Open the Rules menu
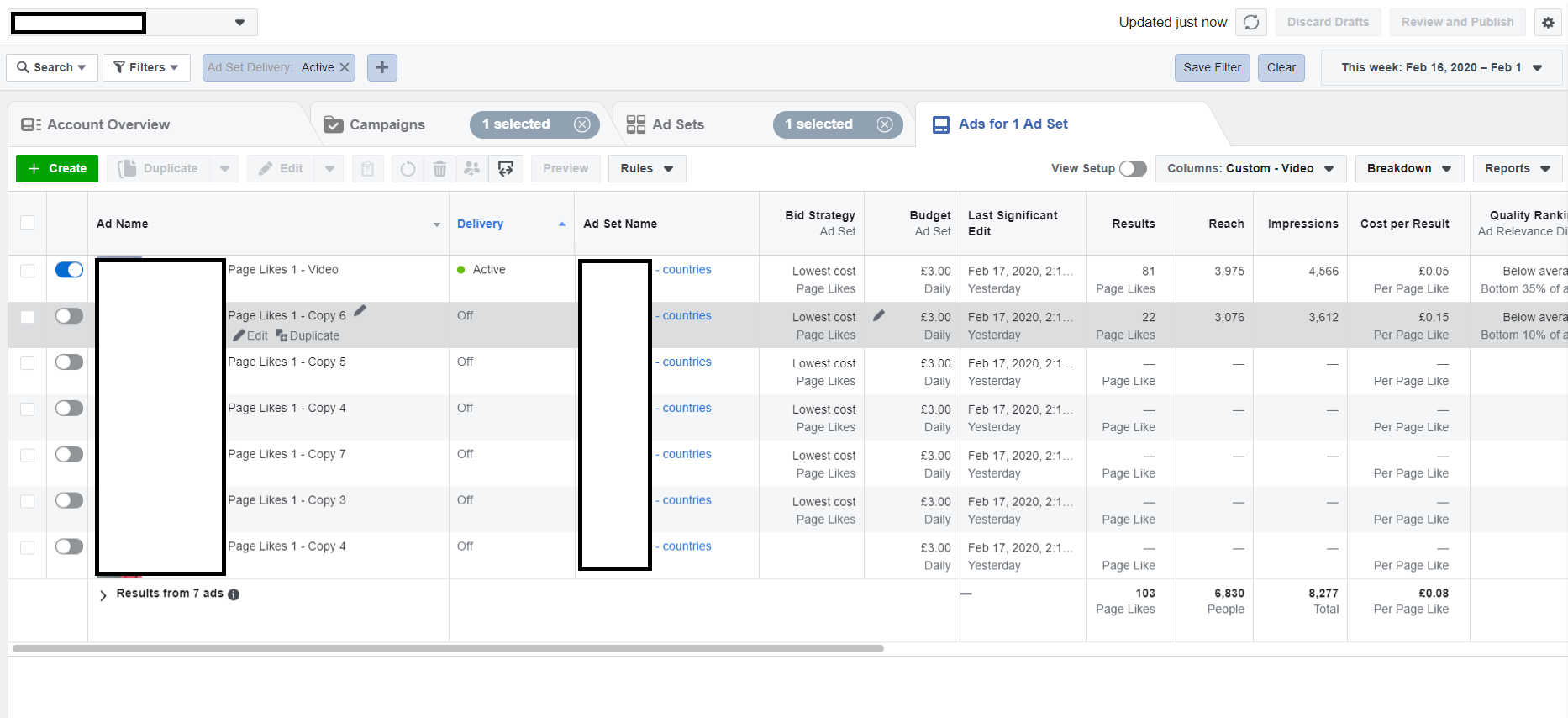 (646, 169)
